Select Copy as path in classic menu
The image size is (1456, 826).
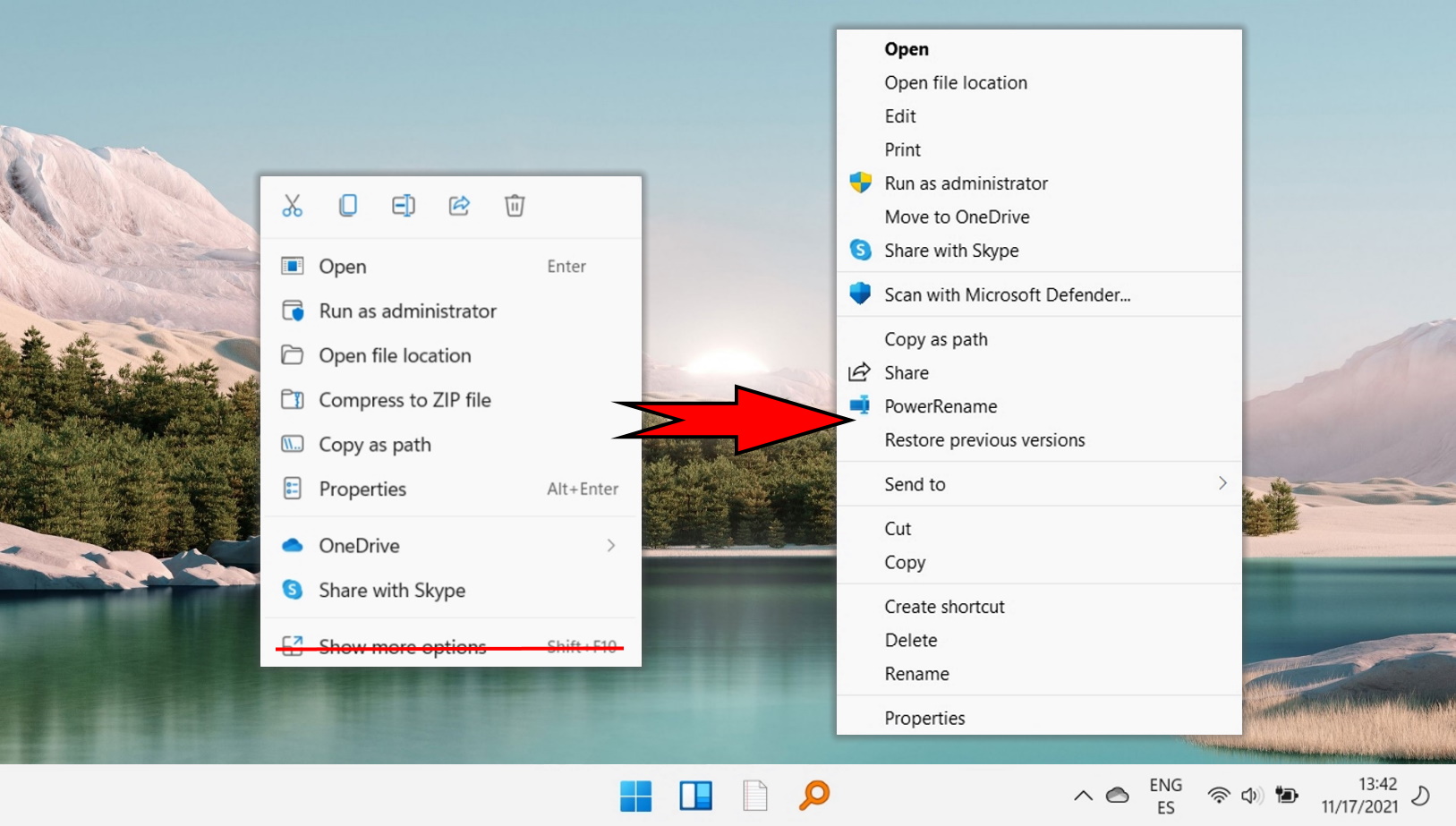click(x=1039, y=339)
